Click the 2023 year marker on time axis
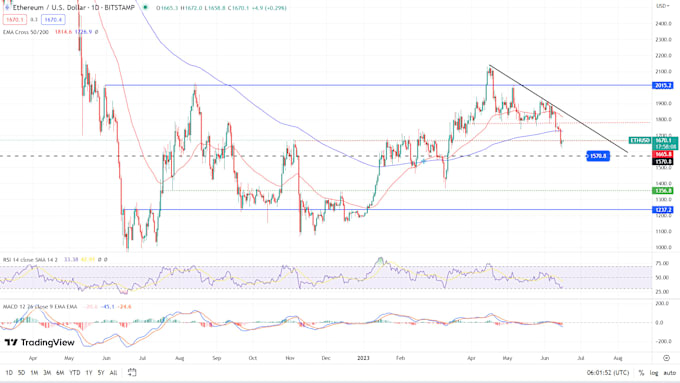This screenshot has height=383, width=680. (363, 358)
